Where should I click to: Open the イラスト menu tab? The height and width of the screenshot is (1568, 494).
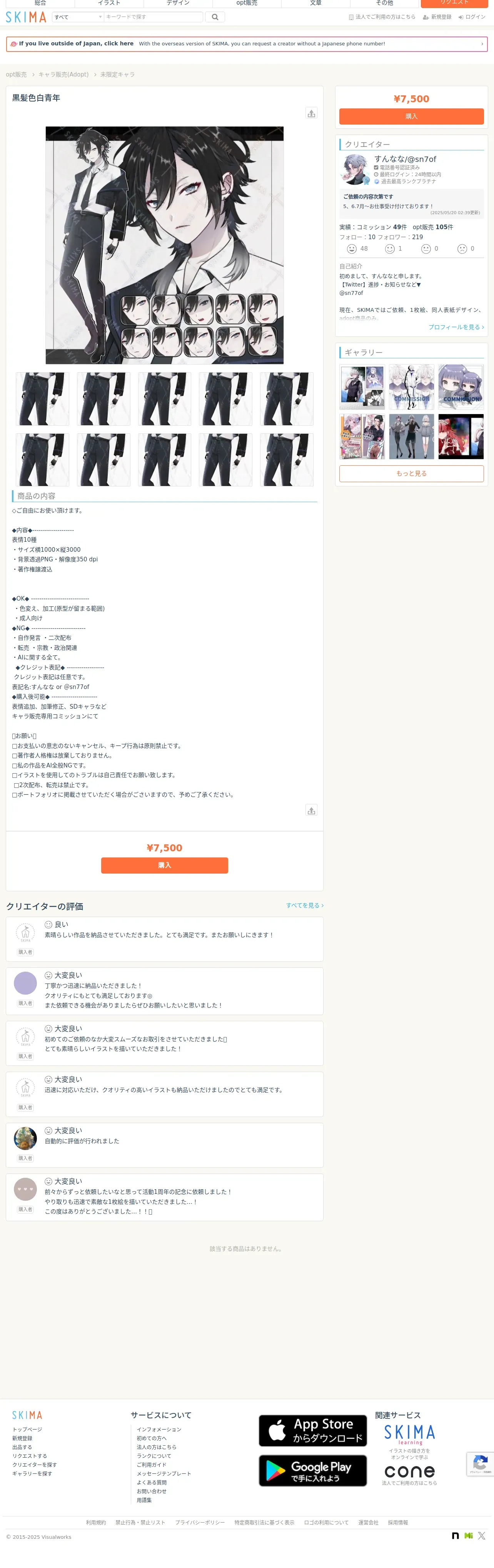109,3
